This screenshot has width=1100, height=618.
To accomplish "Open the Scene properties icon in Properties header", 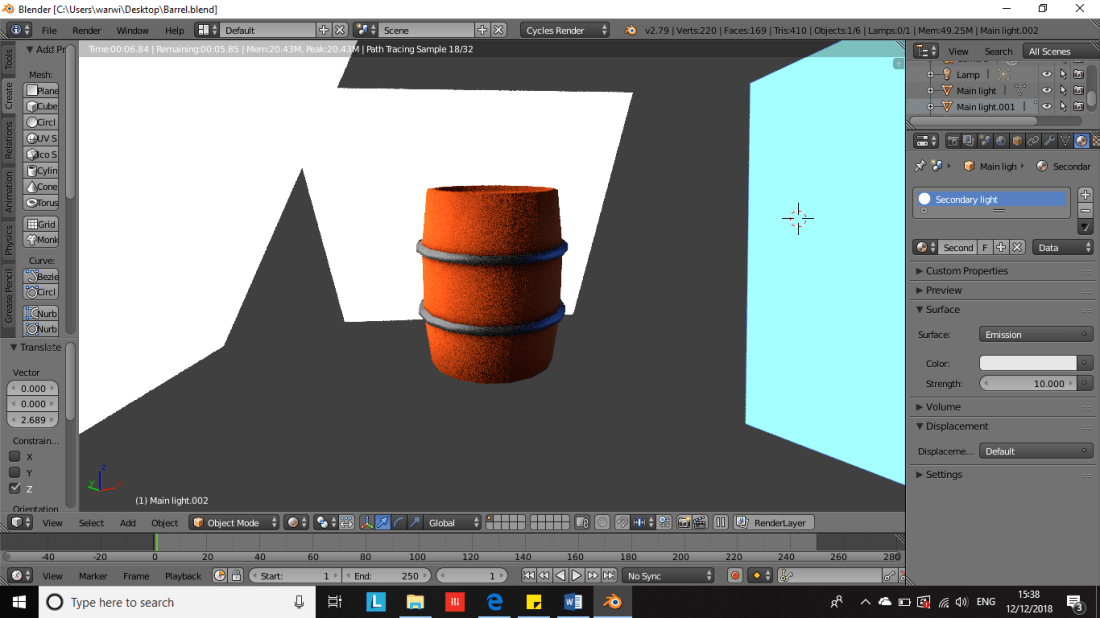I will pyautogui.click(x=984, y=141).
